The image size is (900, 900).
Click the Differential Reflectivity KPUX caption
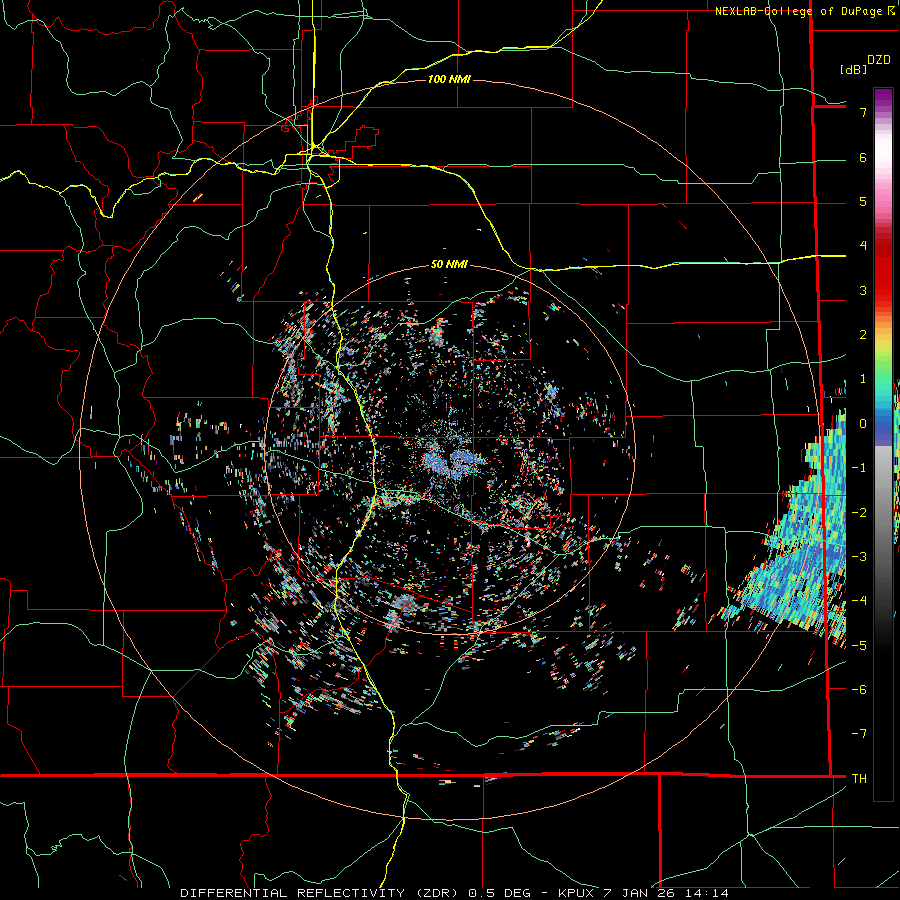click(455, 893)
